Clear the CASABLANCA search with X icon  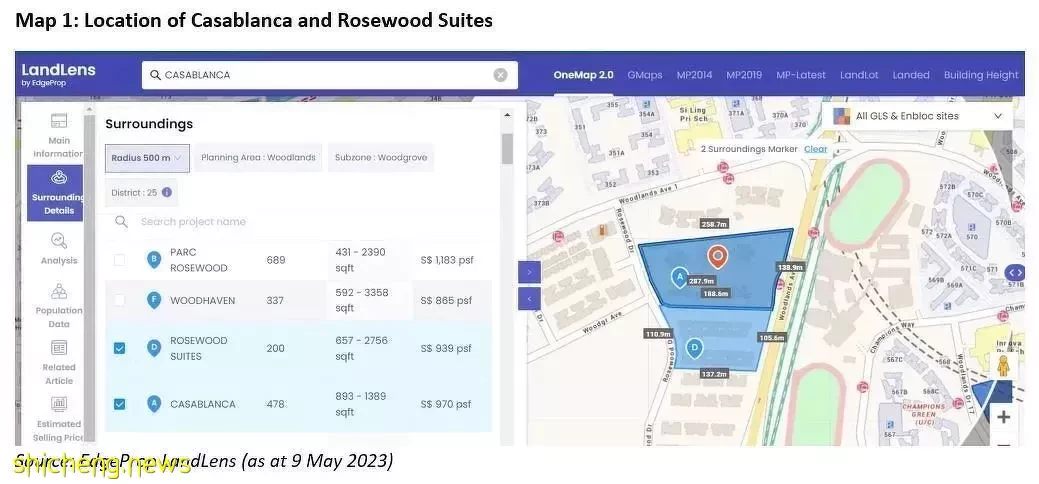[500, 75]
